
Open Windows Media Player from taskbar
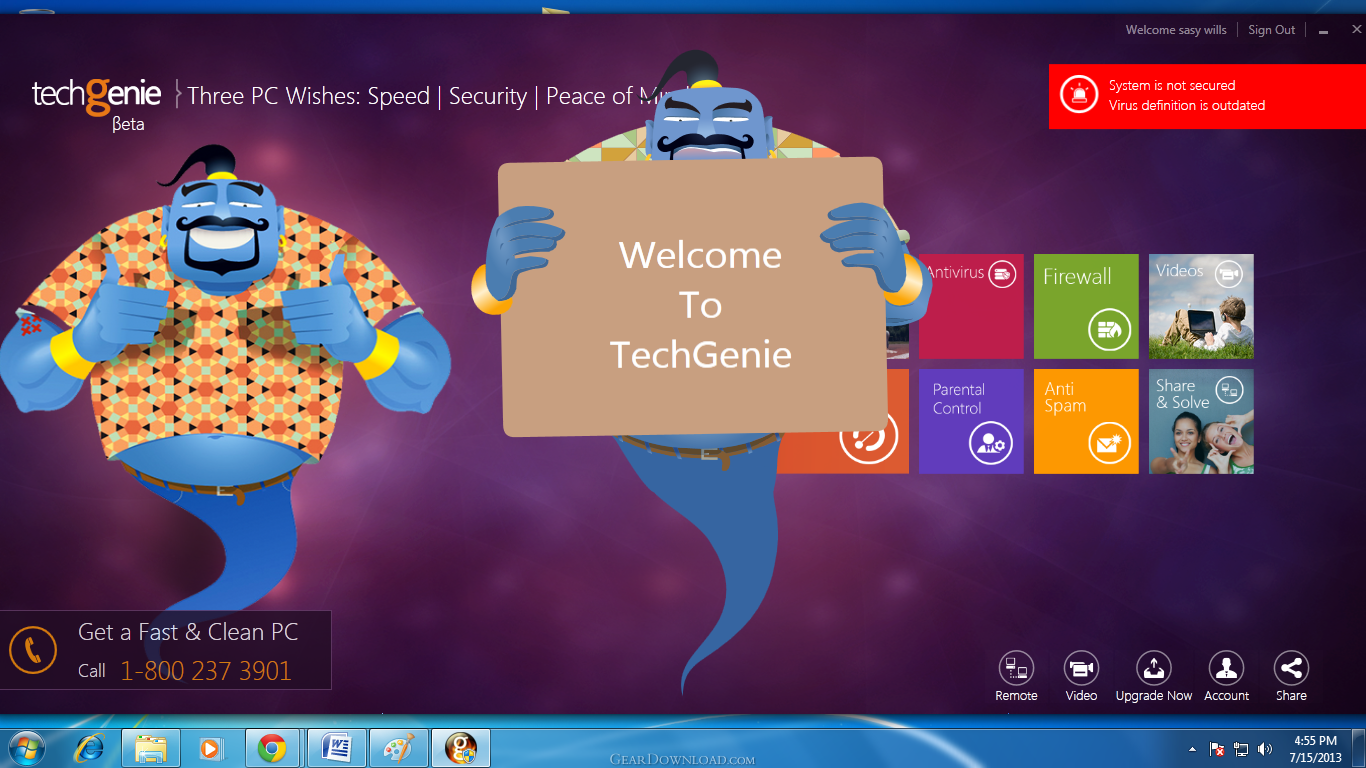(x=211, y=748)
